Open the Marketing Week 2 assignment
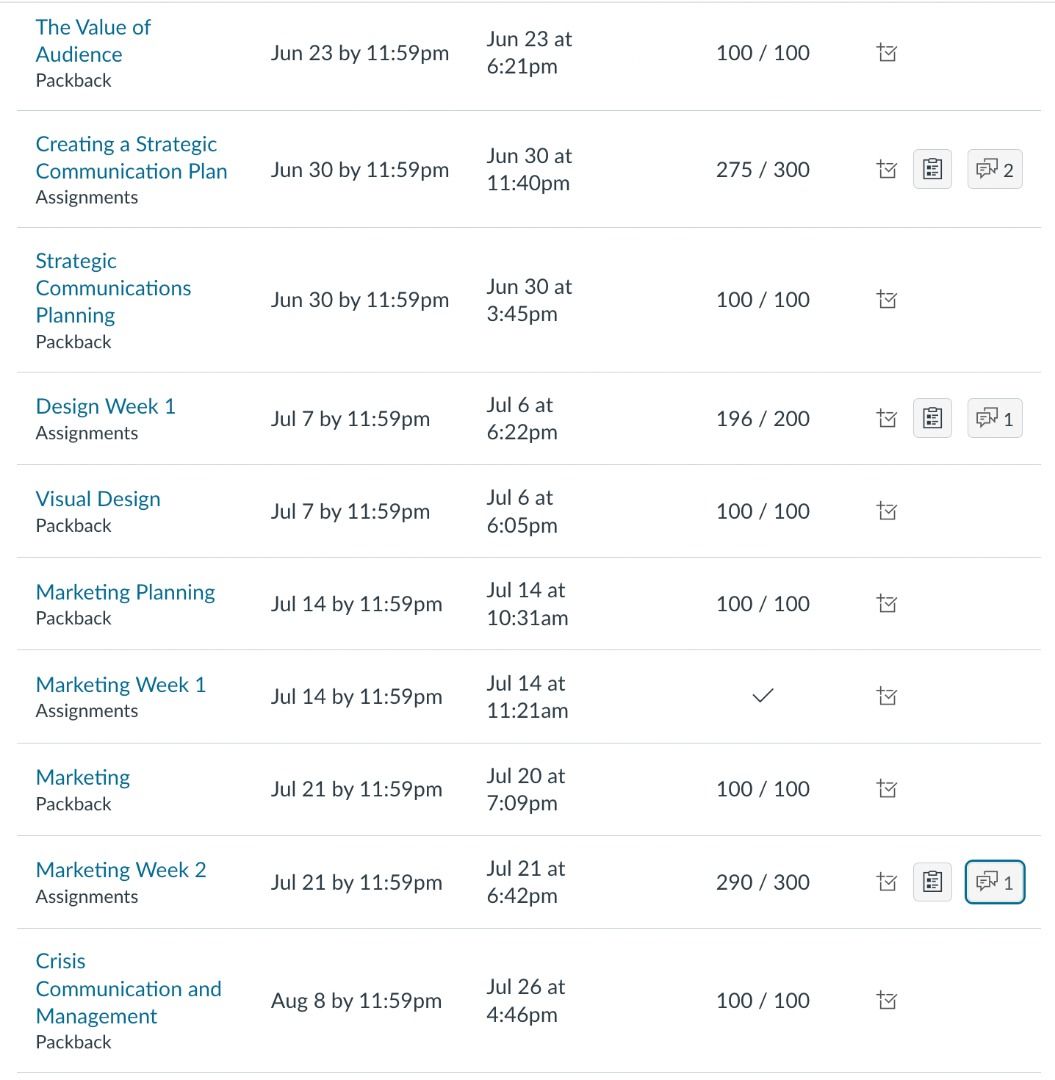 coord(120,870)
